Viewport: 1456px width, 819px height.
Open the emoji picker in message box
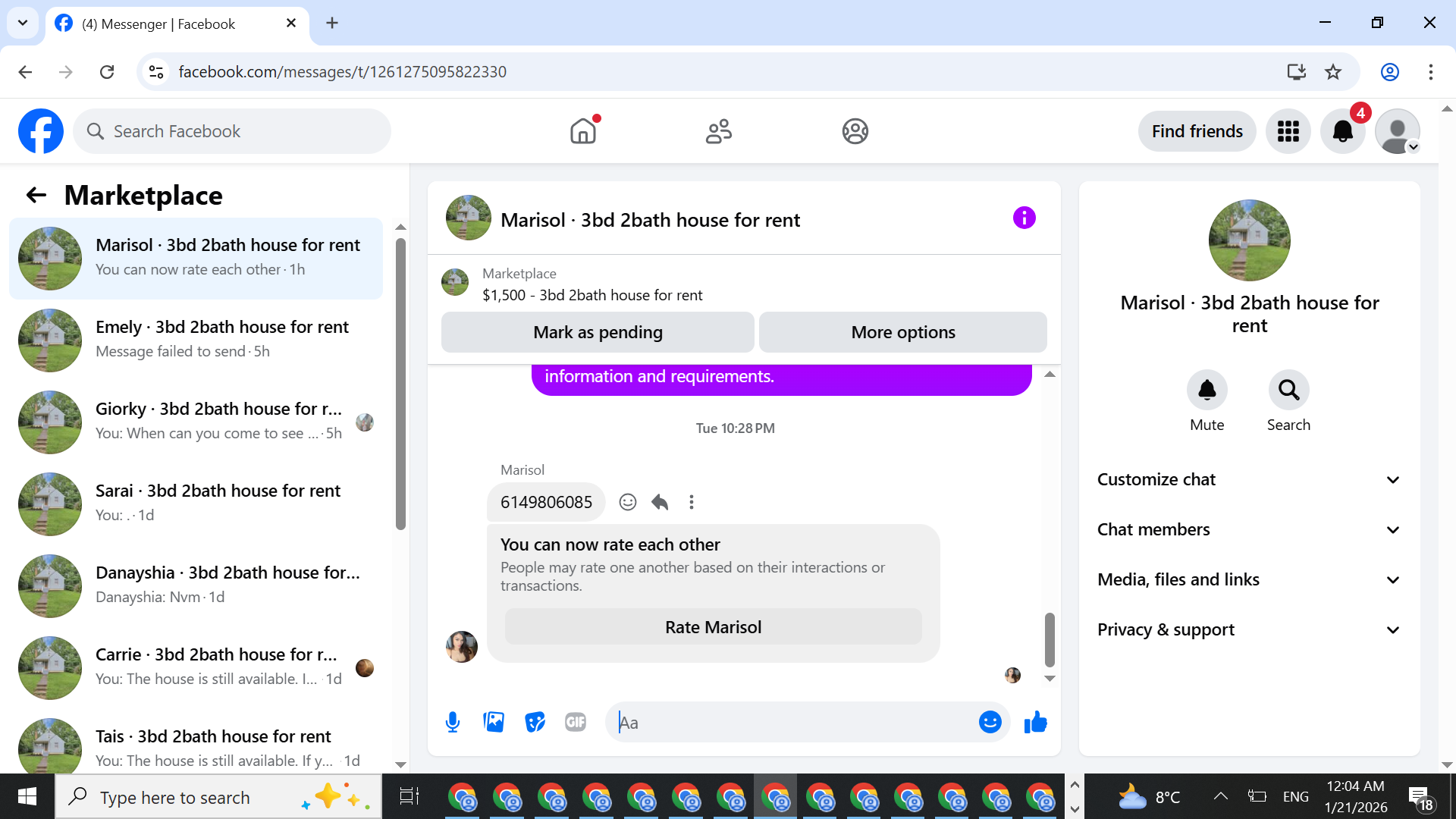990,723
